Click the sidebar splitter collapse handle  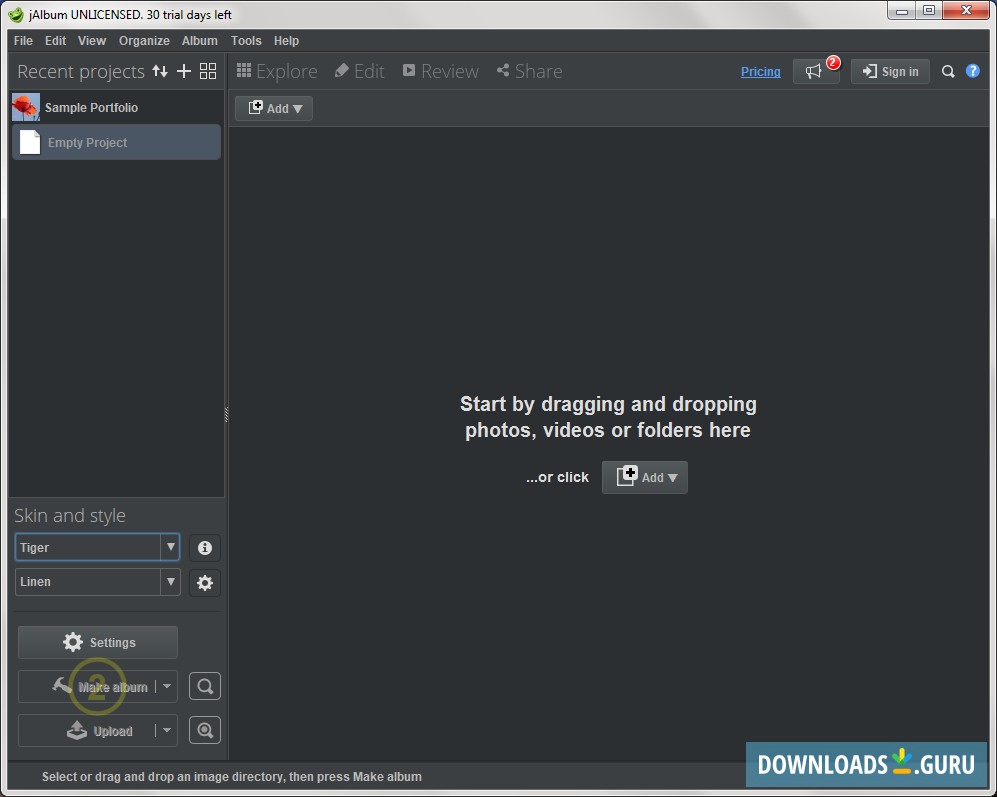tap(226, 415)
